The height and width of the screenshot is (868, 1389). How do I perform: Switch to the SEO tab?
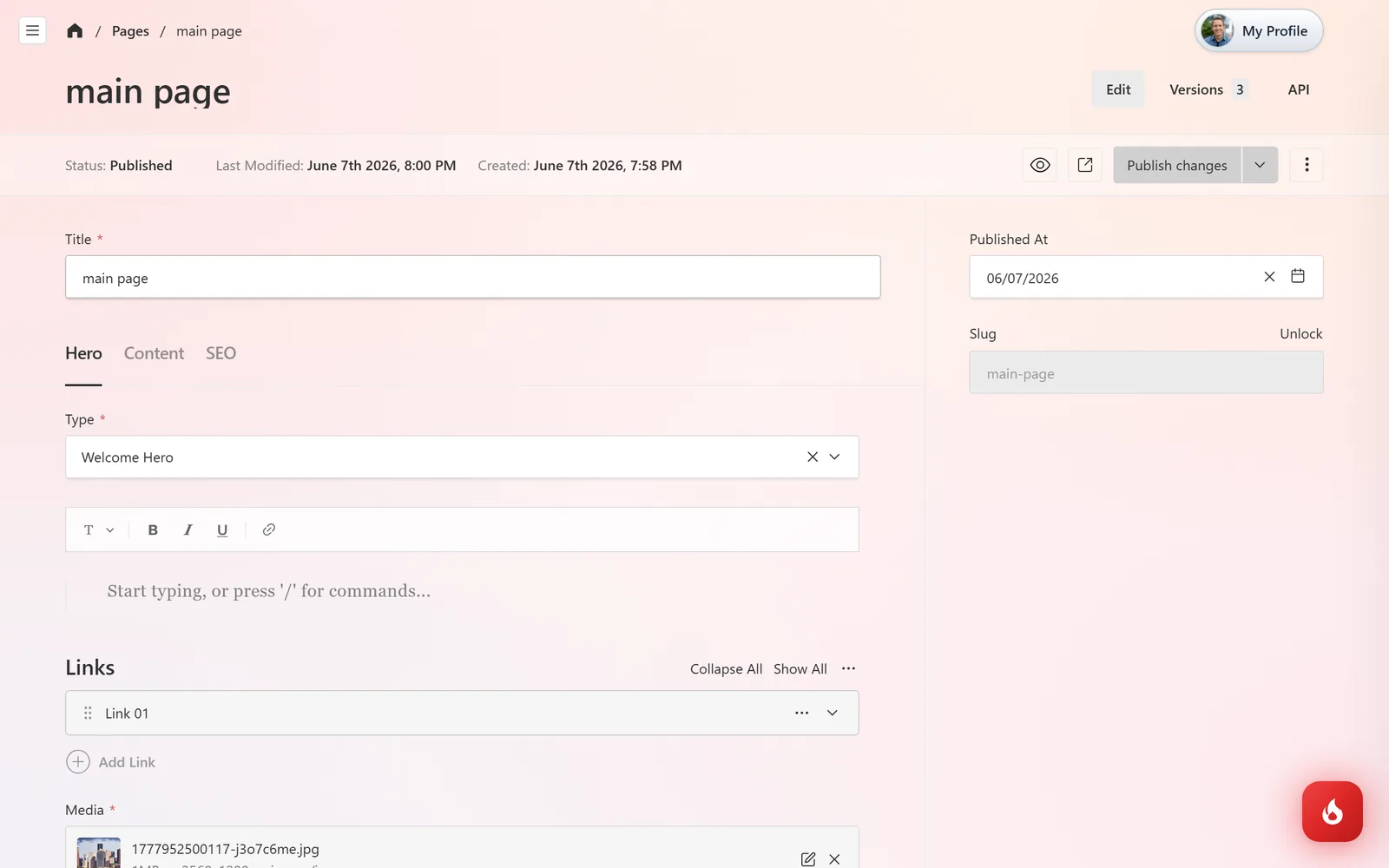tap(221, 353)
